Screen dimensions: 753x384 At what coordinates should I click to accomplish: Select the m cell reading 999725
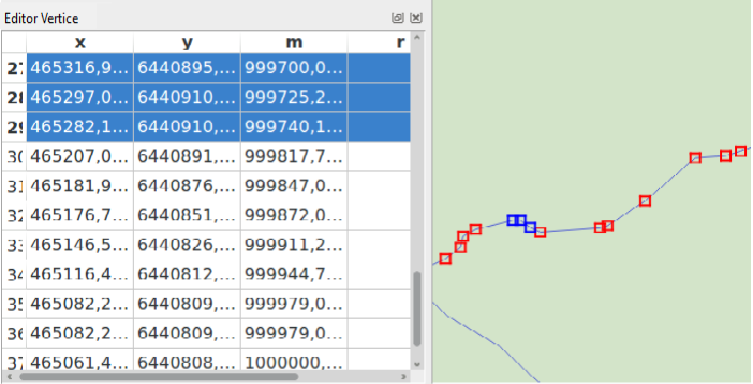pyautogui.click(x=294, y=97)
